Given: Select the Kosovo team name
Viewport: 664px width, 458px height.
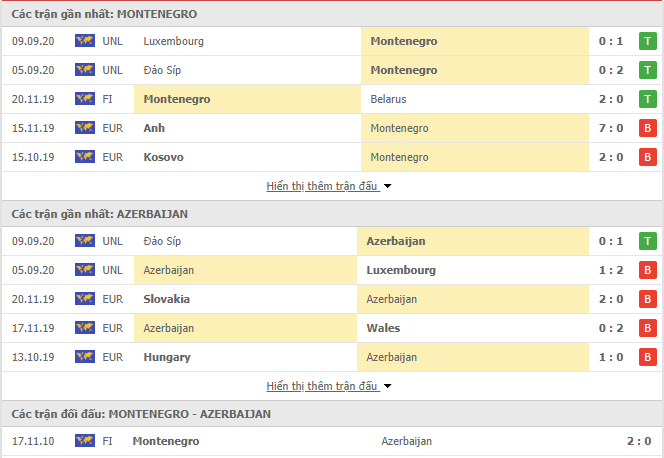Looking at the screenshot, I should [x=163, y=157].
